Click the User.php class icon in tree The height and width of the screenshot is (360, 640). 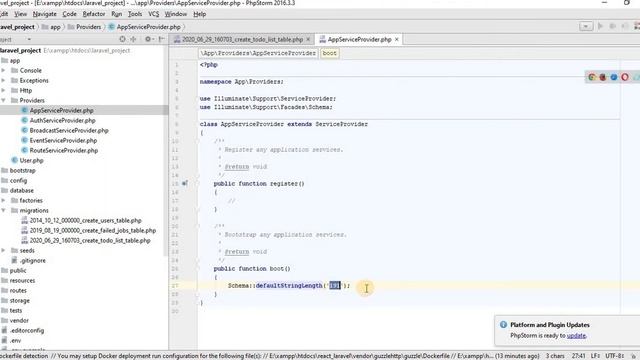[x=15, y=160]
